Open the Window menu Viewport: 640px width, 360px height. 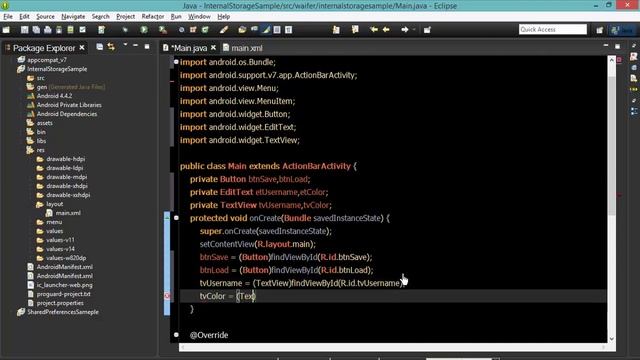pyautogui.click(x=199, y=16)
